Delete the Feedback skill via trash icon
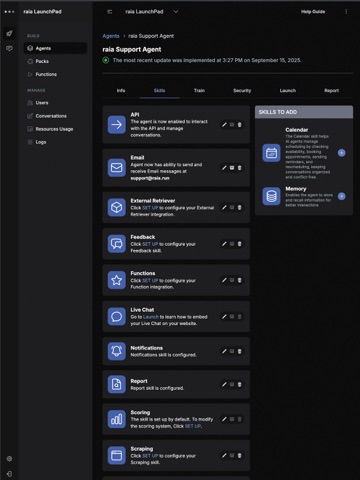The image size is (360, 480). pyautogui.click(x=239, y=244)
